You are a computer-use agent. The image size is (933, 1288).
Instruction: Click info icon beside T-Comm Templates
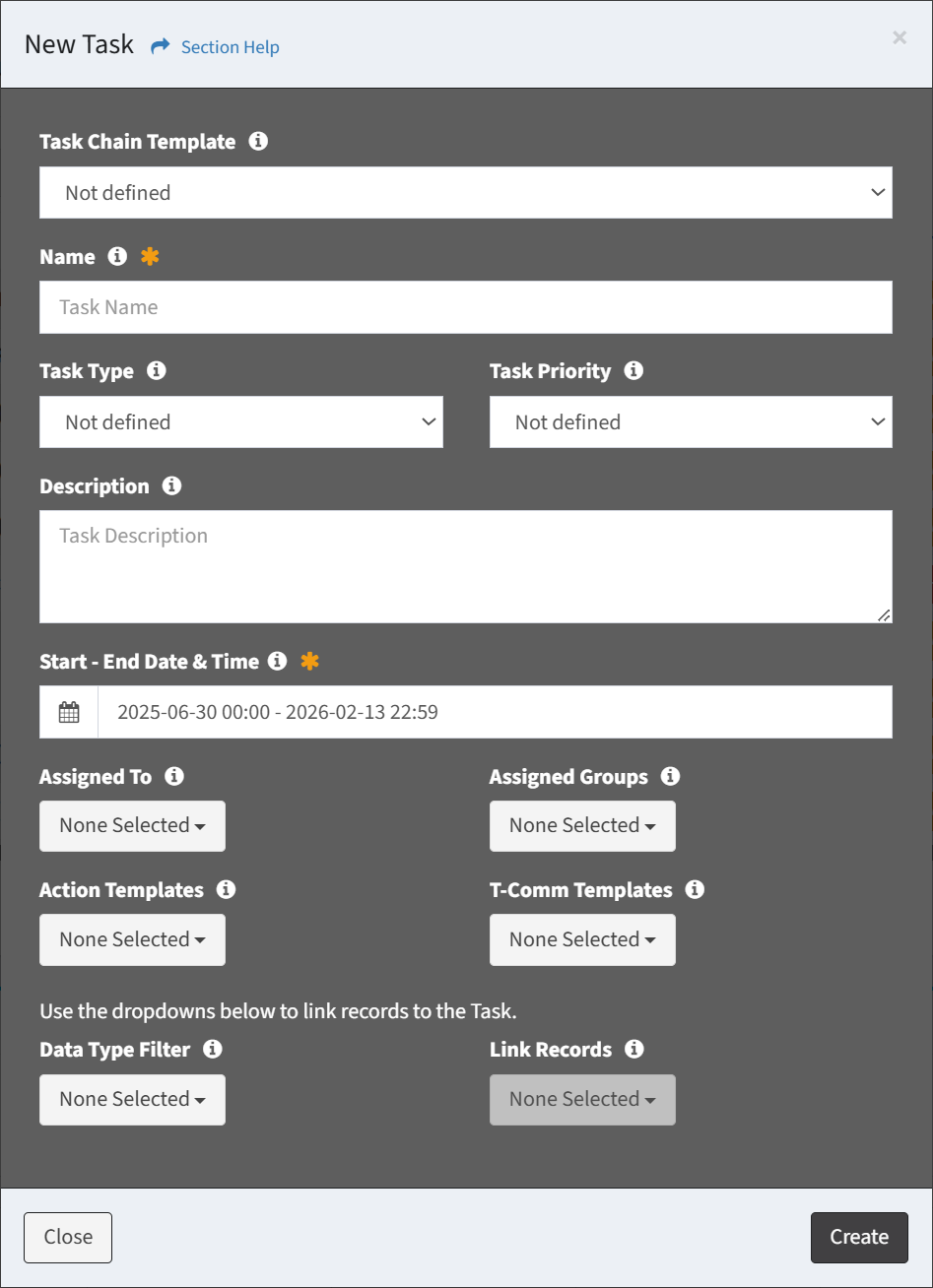click(695, 889)
